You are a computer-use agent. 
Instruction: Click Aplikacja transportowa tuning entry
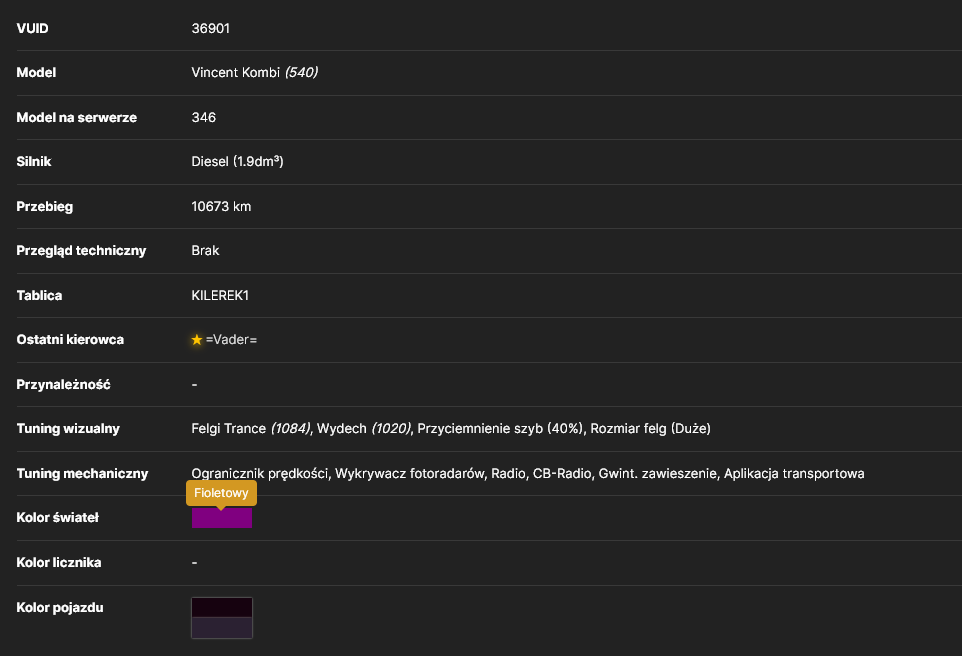pos(794,474)
